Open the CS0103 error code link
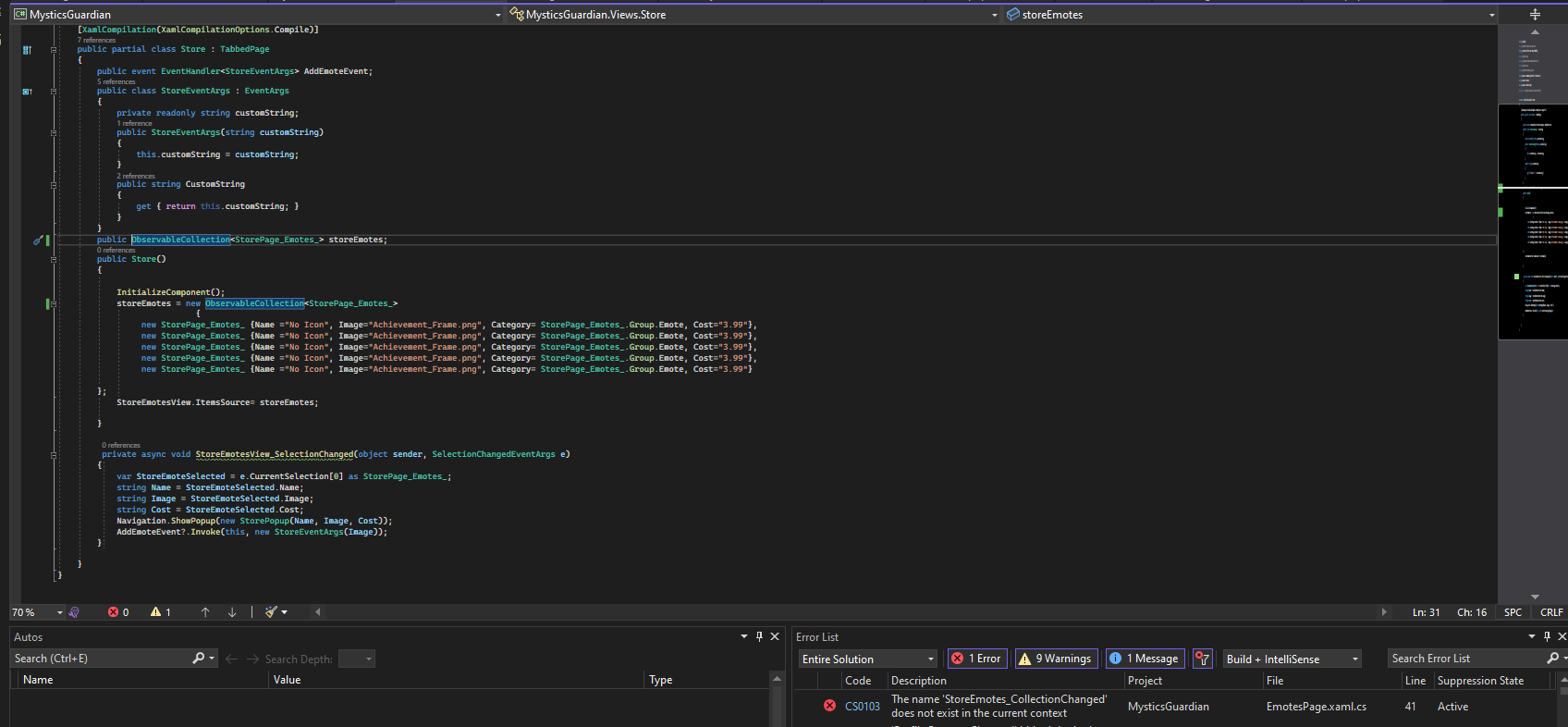 click(x=863, y=707)
